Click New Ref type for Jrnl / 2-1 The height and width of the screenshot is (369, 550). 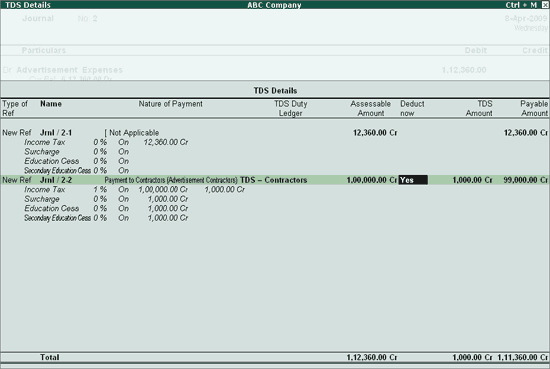[x=16, y=133]
